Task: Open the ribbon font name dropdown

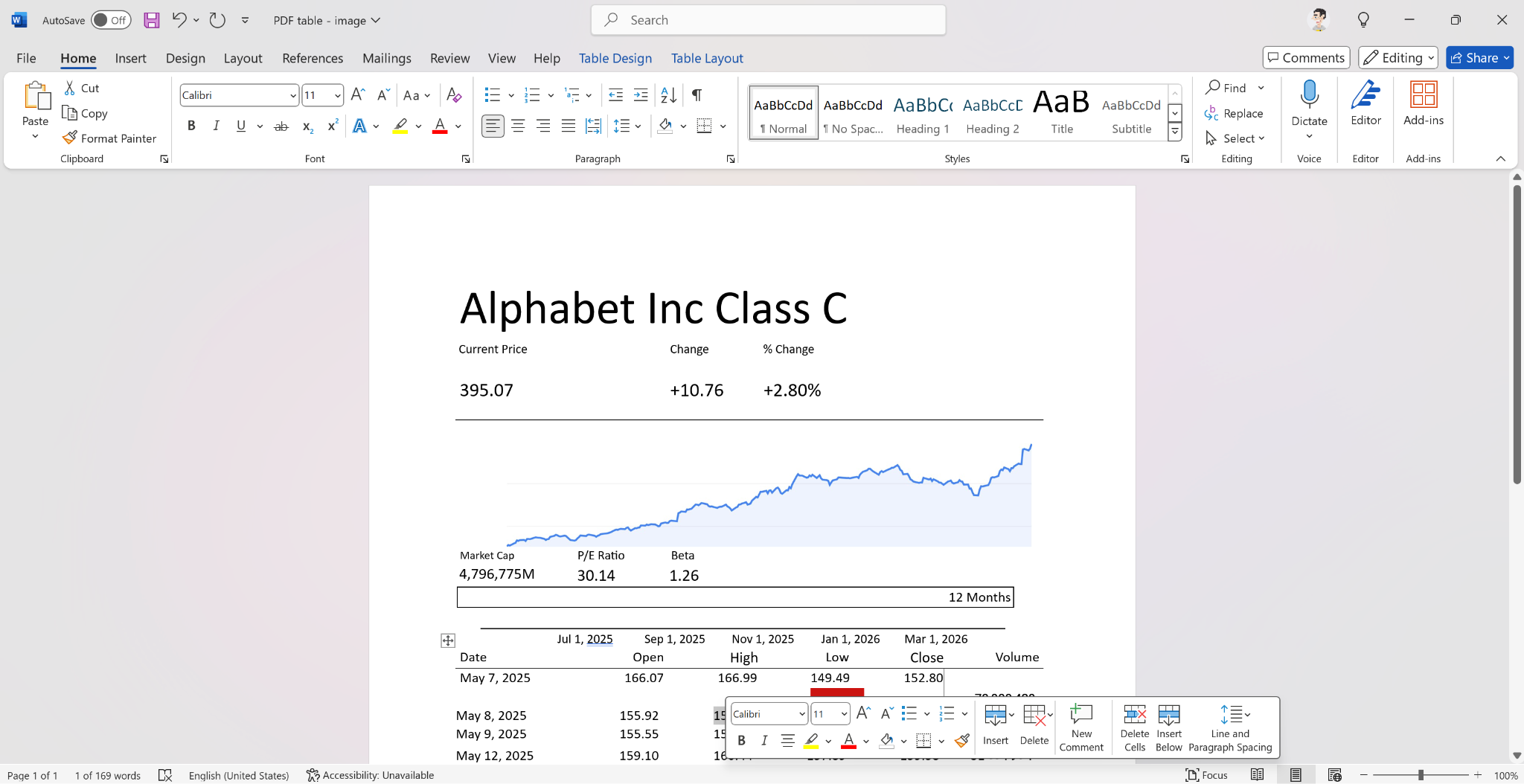Action: click(x=293, y=95)
